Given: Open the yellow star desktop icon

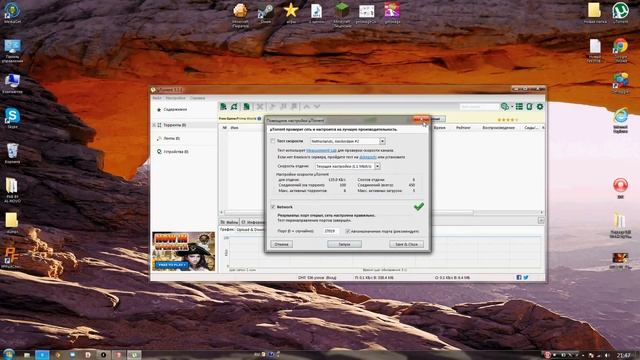Looking at the screenshot, I should click(x=291, y=12).
